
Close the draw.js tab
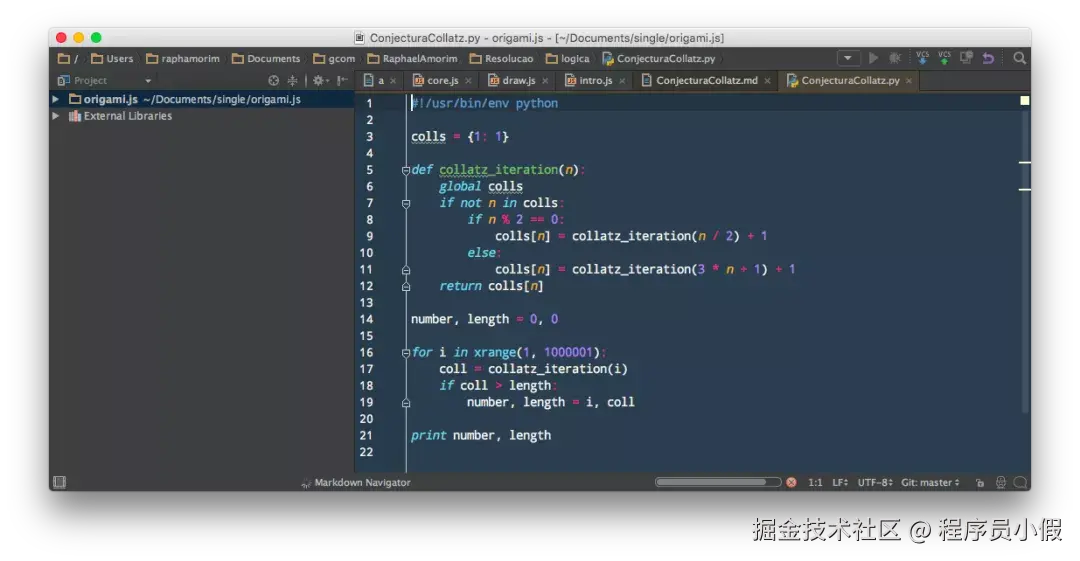[x=545, y=81]
